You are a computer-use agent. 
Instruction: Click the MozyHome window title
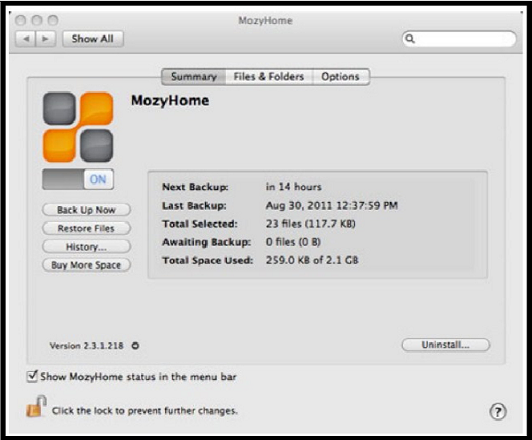[x=265, y=21]
